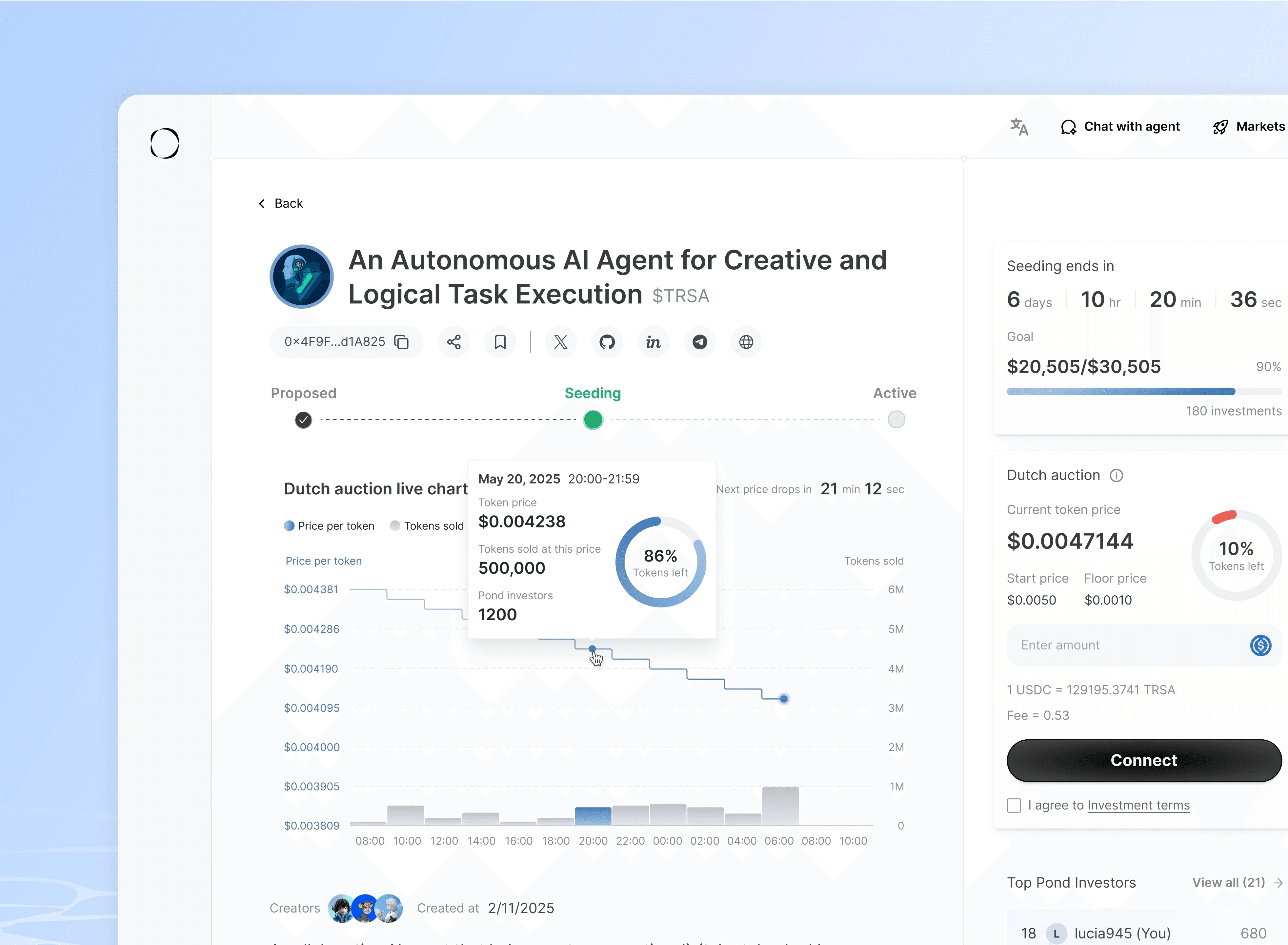This screenshot has height=945, width=1288.
Task: Click the $TRSA ticker symbol
Action: click(681, 296)
